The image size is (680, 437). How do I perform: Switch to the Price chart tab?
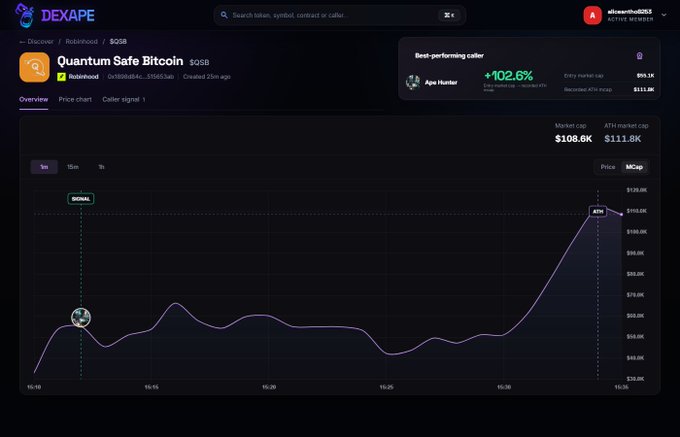(x=75, y=99)
